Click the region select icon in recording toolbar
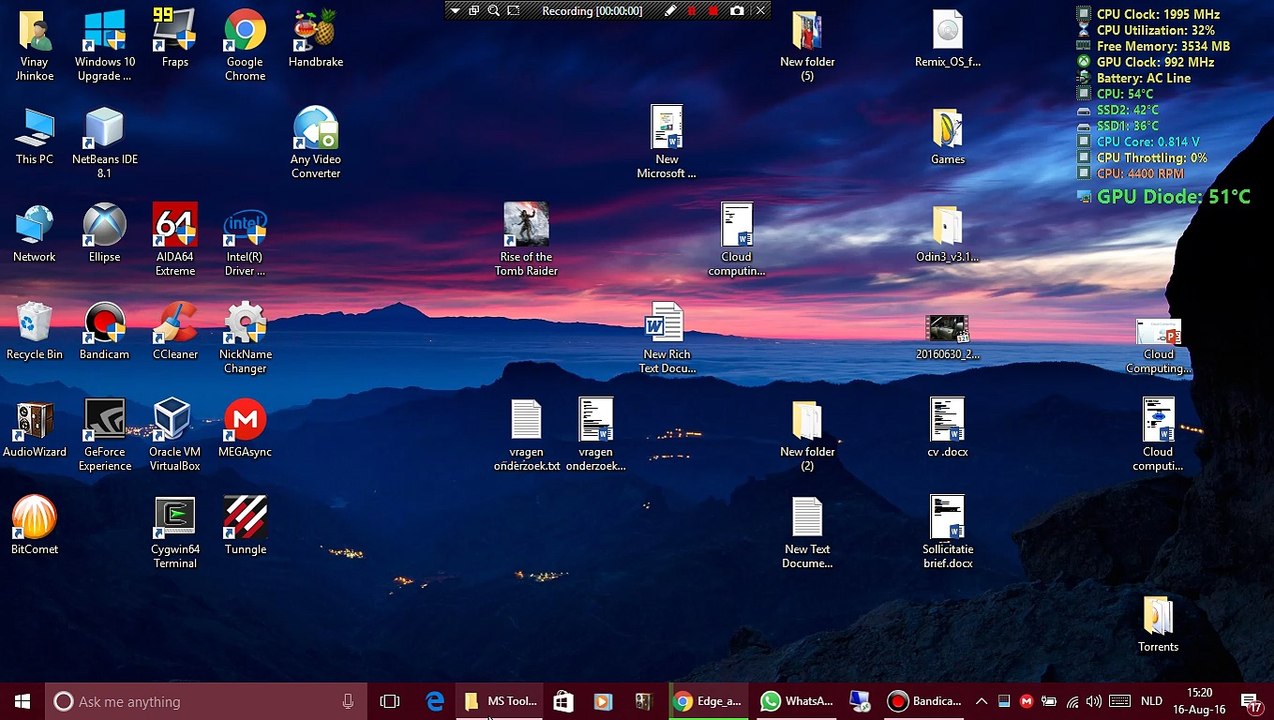 pos(513,11)
